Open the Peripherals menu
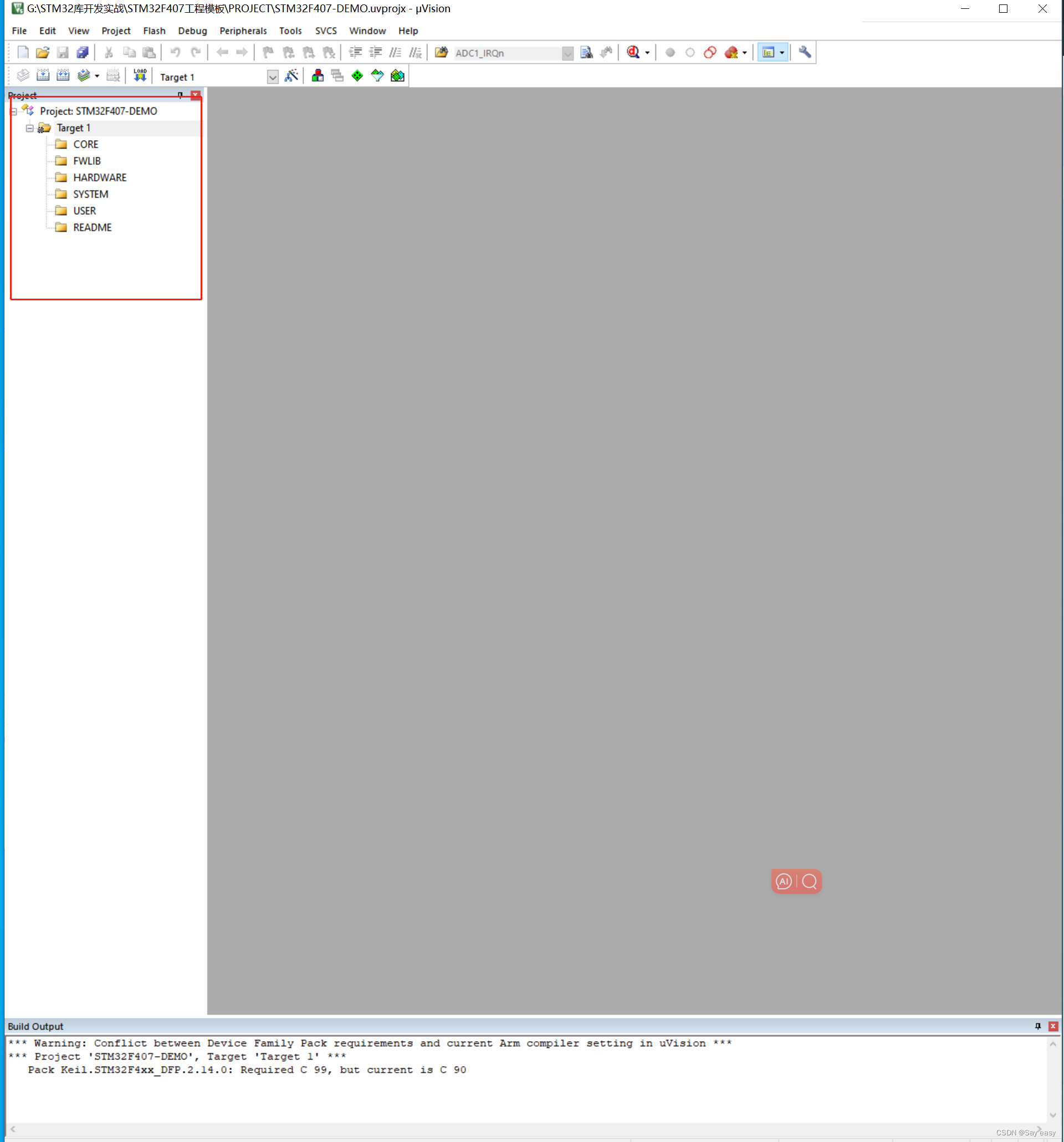The width and height of the screenshot is (1064, 1142). pos(243,31)
